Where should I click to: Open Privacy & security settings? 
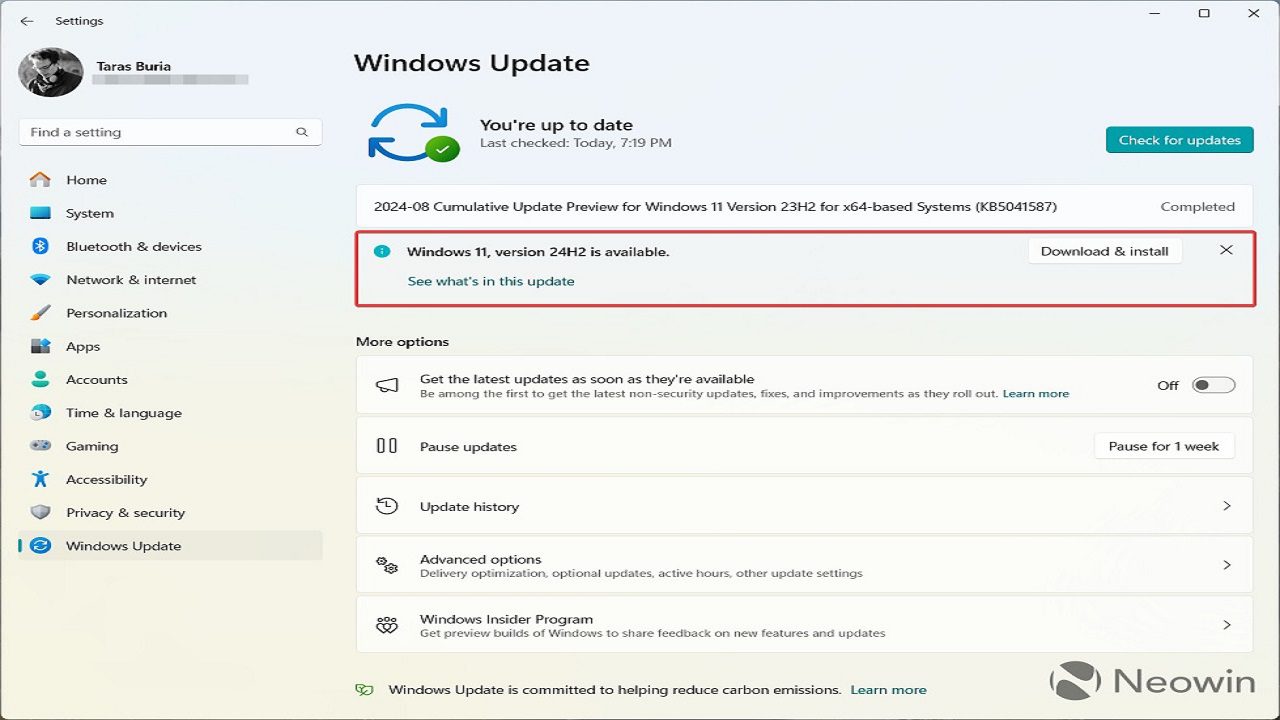click(x=170, y=512)
